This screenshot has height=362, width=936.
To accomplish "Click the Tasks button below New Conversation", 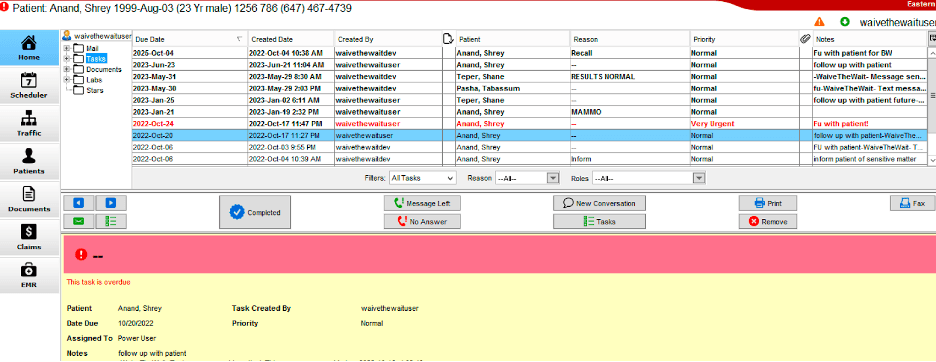I will (x=599, y=221).
